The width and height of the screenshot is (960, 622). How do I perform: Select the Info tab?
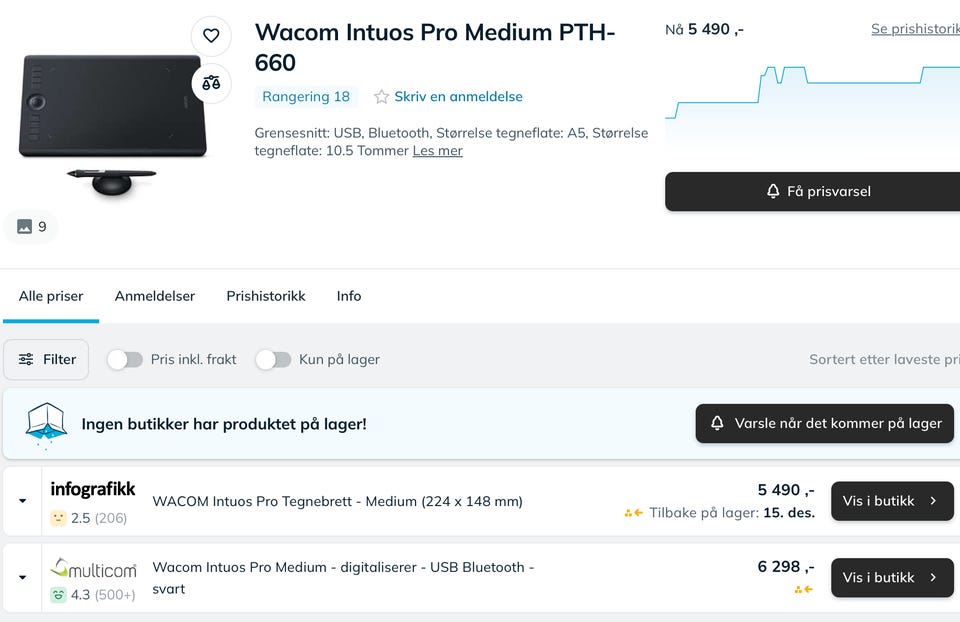pyautogui.click(x=349, y=296)
